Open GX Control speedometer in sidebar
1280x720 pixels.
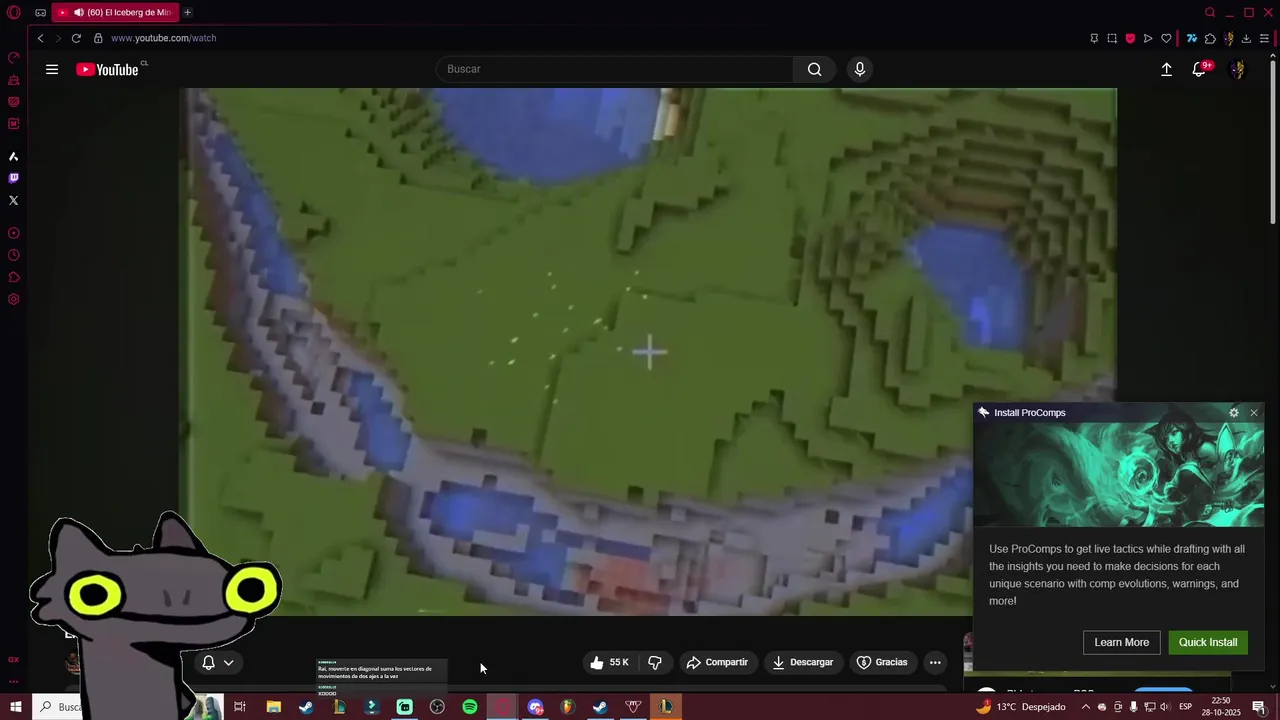coord(14,58)
